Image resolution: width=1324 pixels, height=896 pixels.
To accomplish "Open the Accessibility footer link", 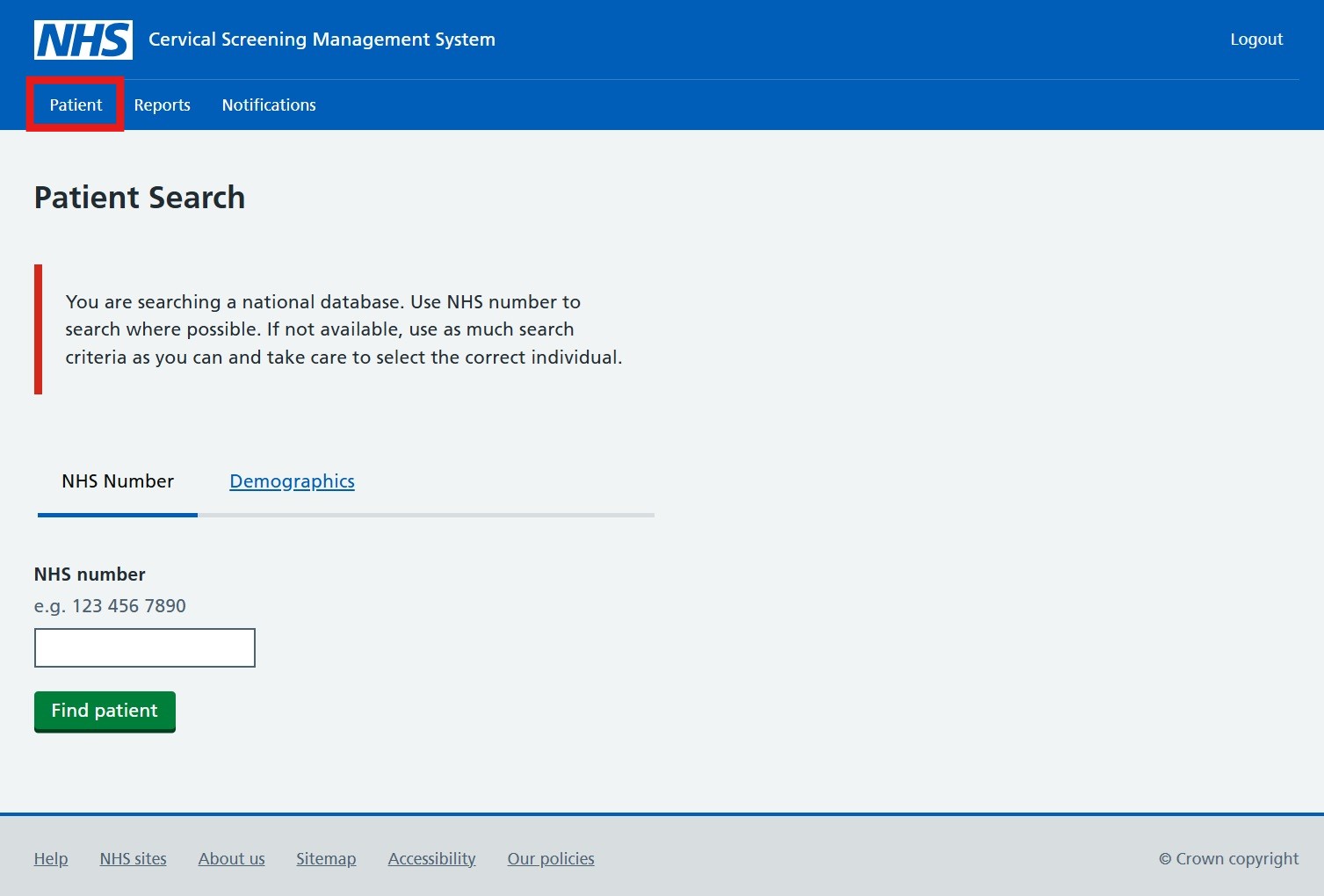I will click(x=431, y=858).
